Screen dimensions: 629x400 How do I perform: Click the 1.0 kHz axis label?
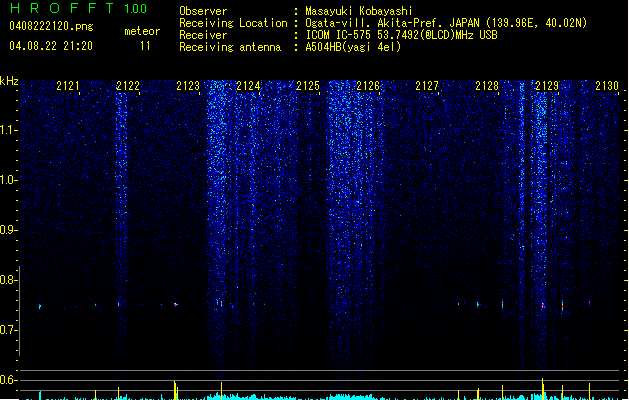pos(8,180)
